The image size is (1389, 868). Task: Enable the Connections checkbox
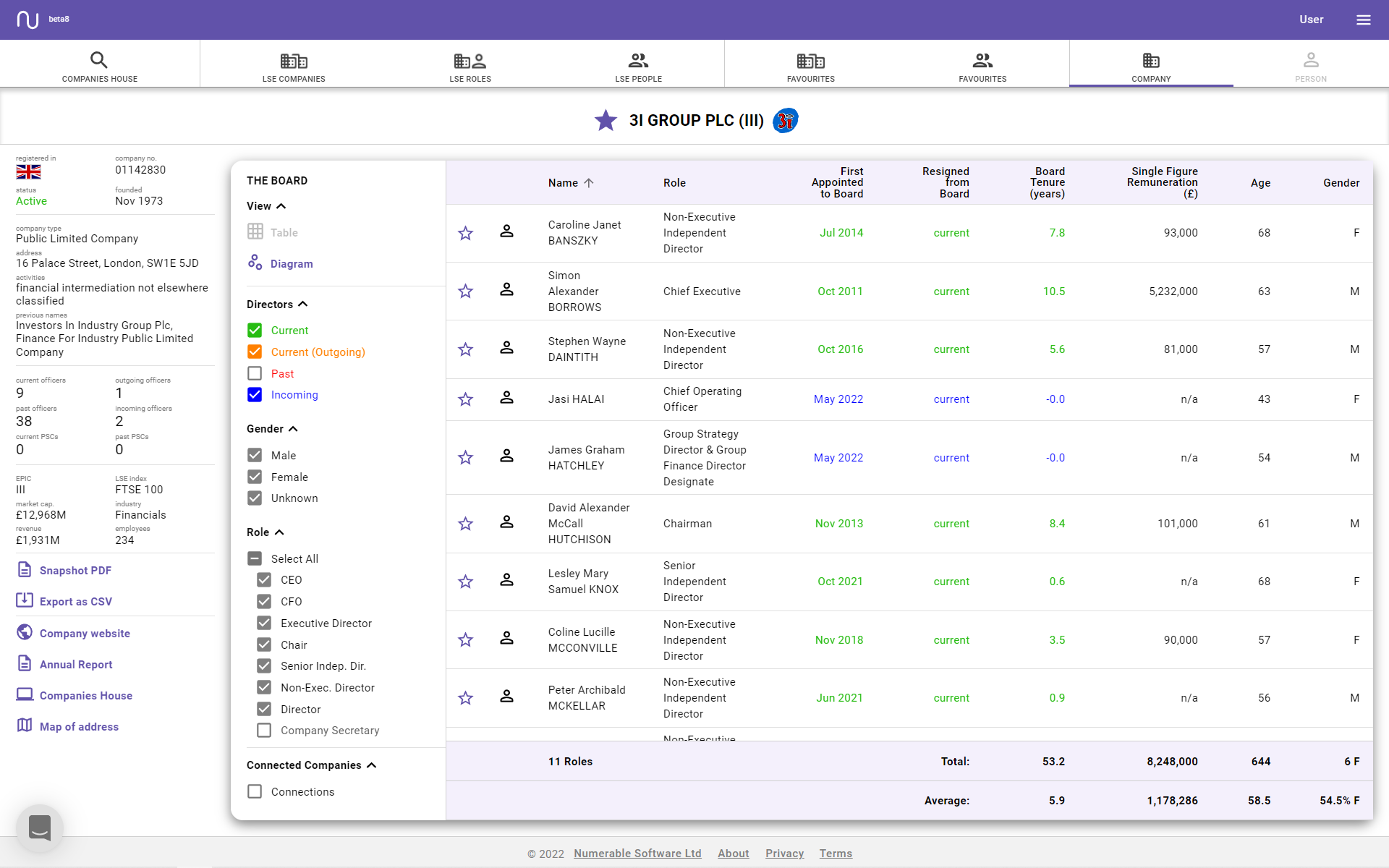click(x=255, y=791)
